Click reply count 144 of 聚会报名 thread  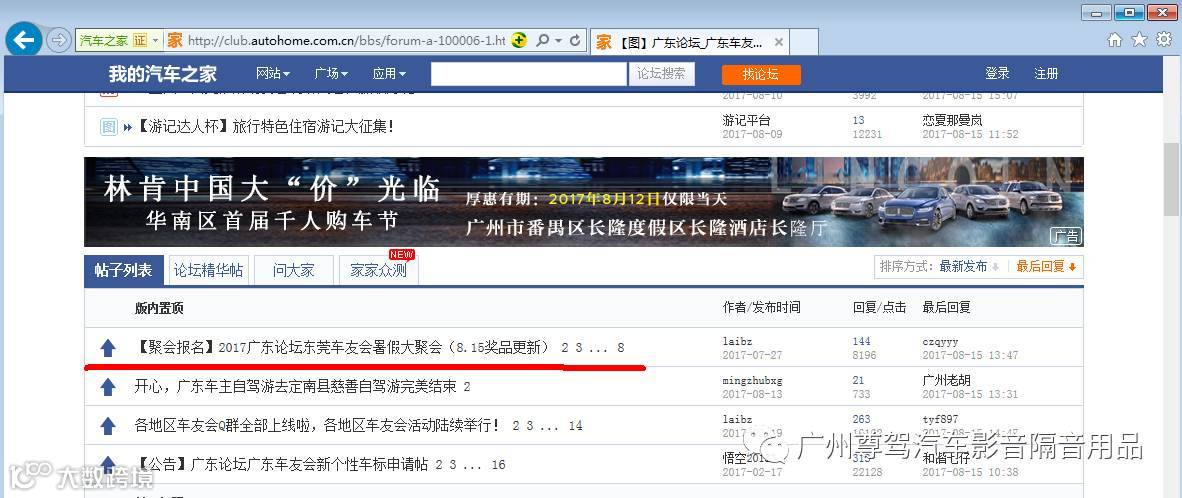click(862, 342)
